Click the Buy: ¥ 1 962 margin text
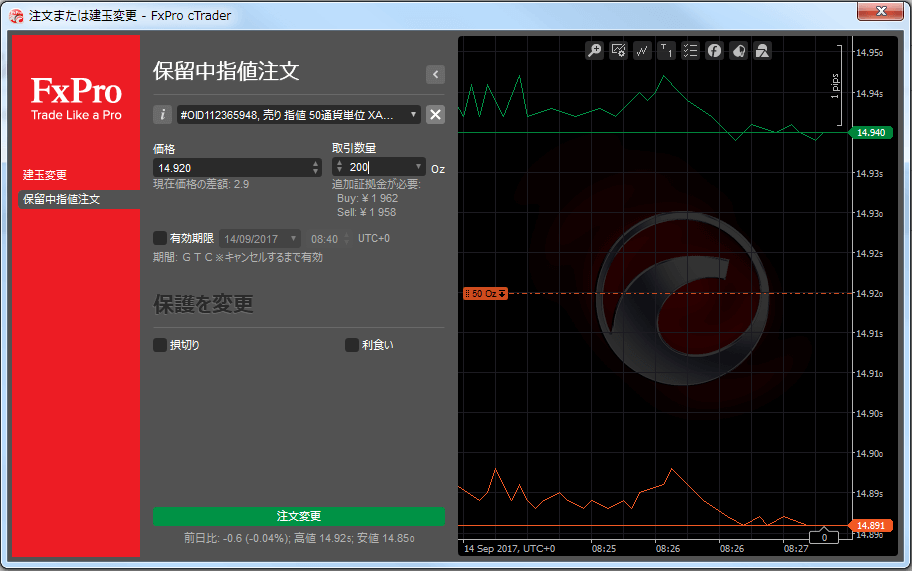912x571 pixels. pos(368,198)
